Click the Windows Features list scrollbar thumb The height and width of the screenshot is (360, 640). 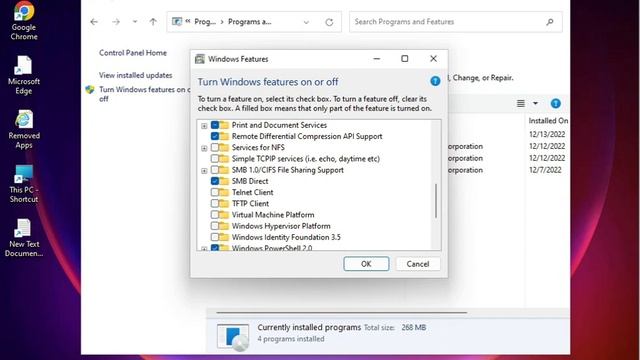point(436,201)
